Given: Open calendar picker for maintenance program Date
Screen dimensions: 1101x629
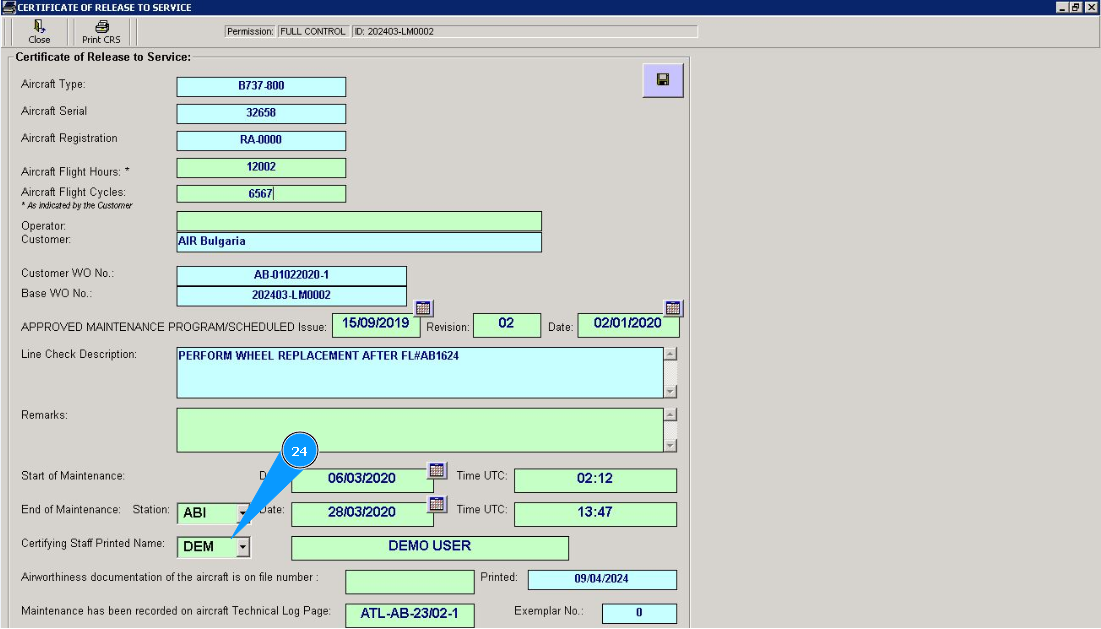Looking at the screenshot, I should point(673,308).
